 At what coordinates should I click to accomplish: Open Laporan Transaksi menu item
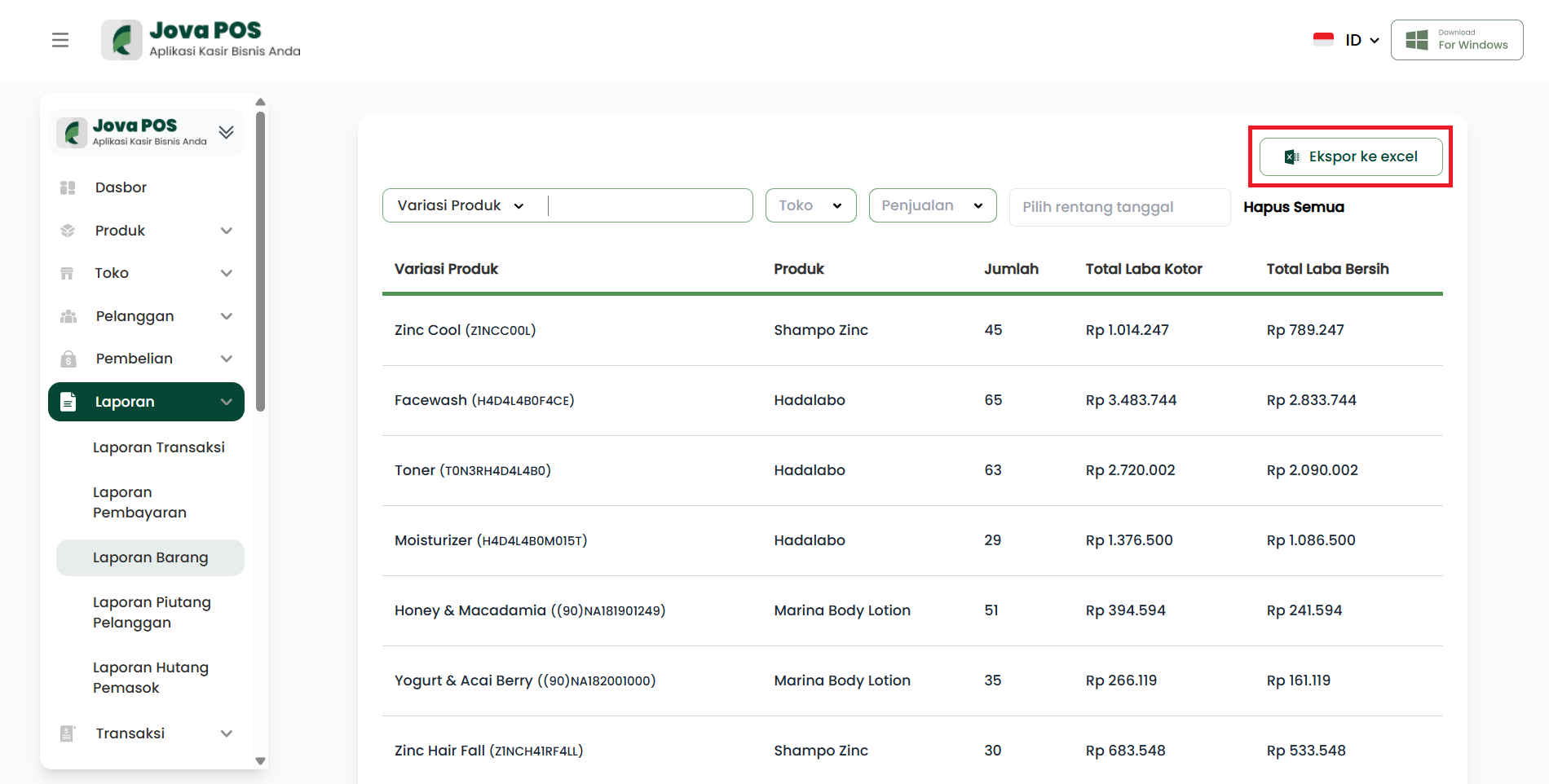(159, 447)
